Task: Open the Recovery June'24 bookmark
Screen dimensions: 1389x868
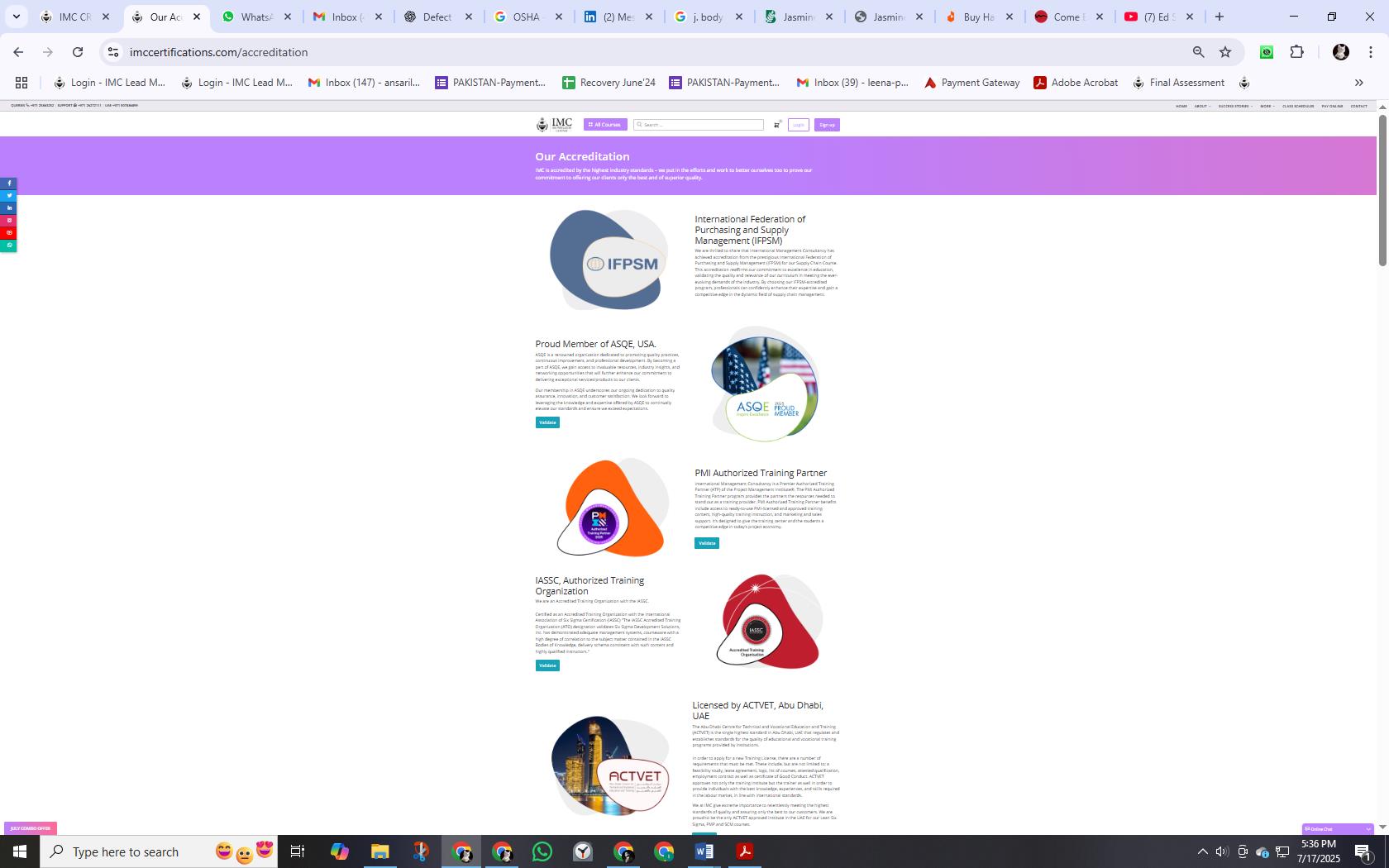Action: click(609, 83)
